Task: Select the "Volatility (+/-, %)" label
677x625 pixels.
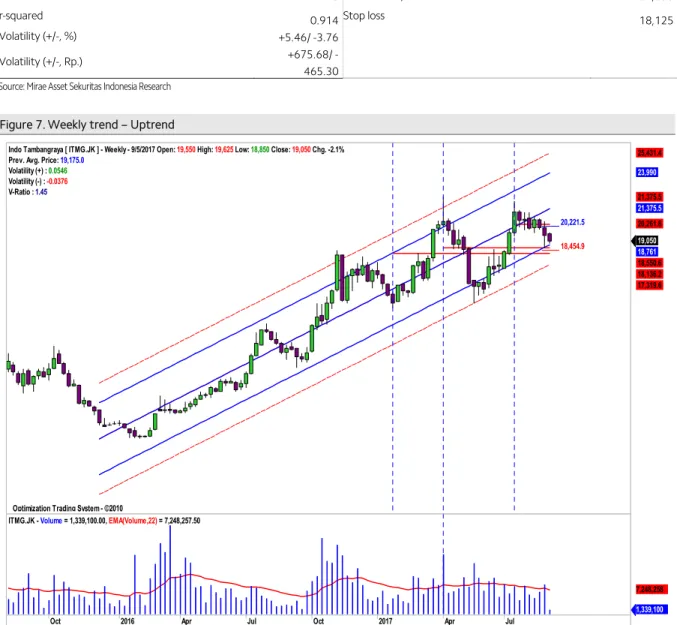Action: tap(38, 36)
